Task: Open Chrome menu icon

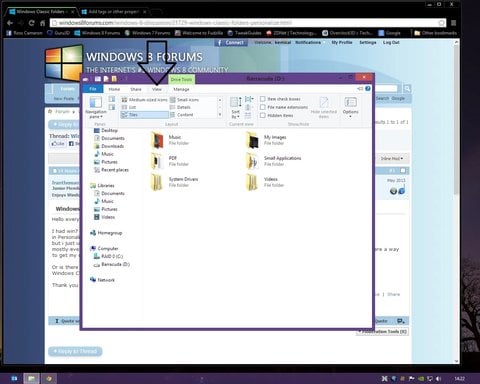Action: coord(453,23)
